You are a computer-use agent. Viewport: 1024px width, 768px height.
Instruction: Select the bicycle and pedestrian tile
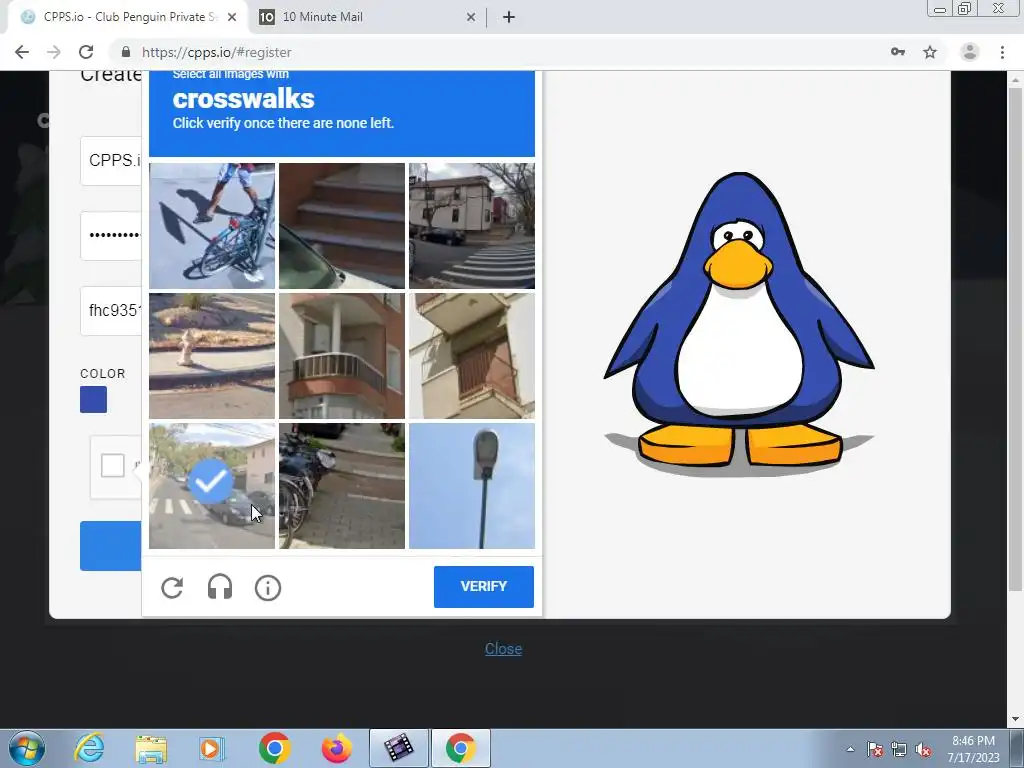coord(212,226)
